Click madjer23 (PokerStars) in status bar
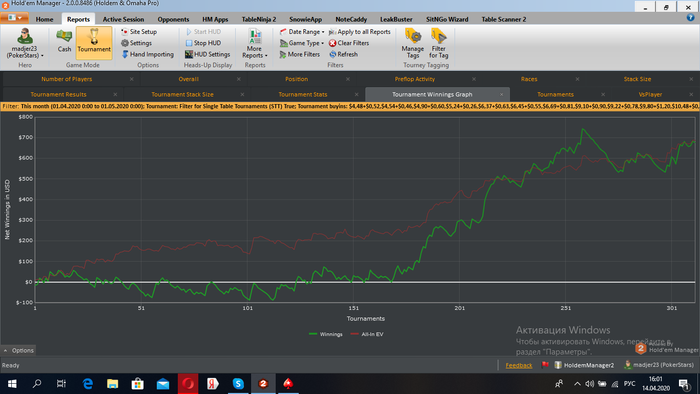Viewport: 700px width, 394px height. [x=659, y=365]
